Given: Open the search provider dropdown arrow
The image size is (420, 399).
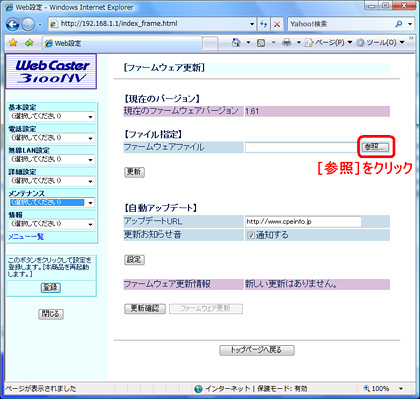Looking at the screenshot, I should click(410, 24).
